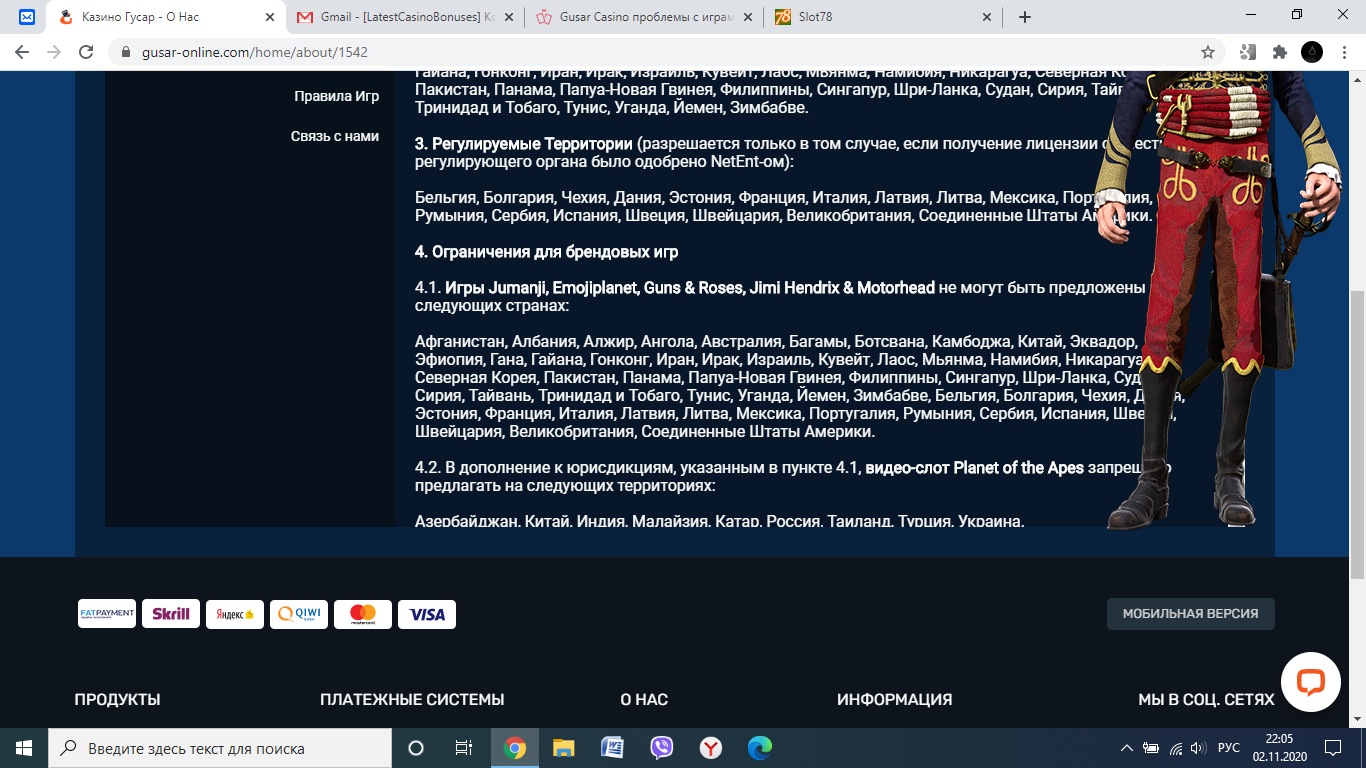Screen dimensions: 1366x768
Task: Click the battery tray icon
Action: coord(1151,748)
